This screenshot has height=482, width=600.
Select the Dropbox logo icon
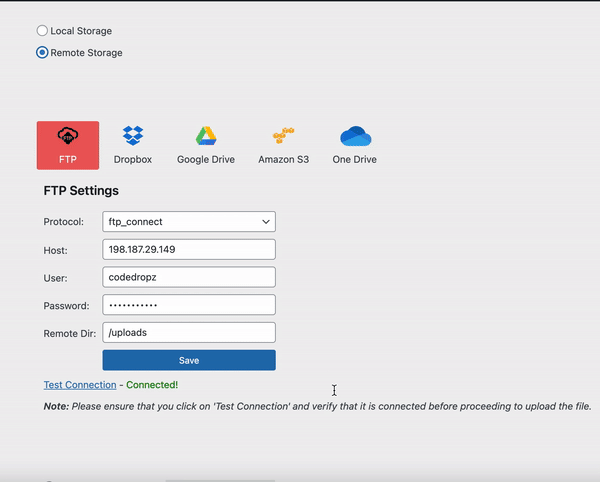pyautogui.click(x=133, y=136)
